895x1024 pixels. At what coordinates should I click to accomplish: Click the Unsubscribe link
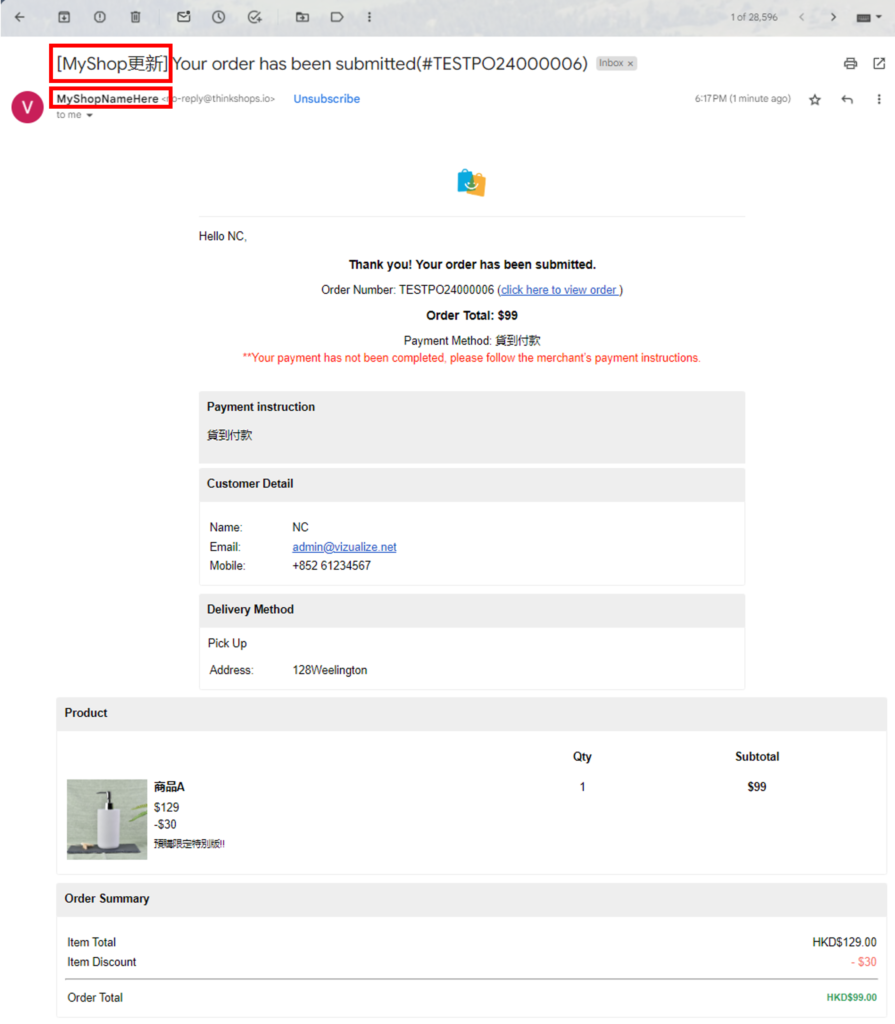(x=326, y=99)
